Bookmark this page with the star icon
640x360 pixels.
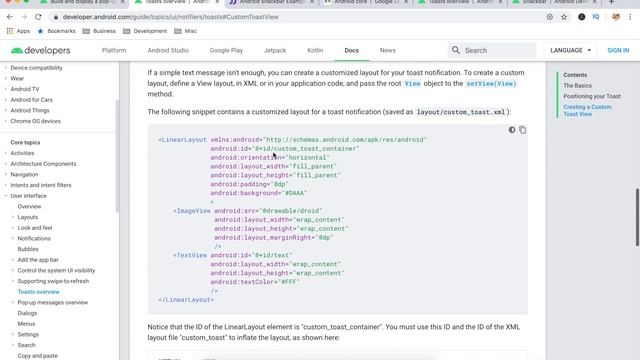coord(564,17)
